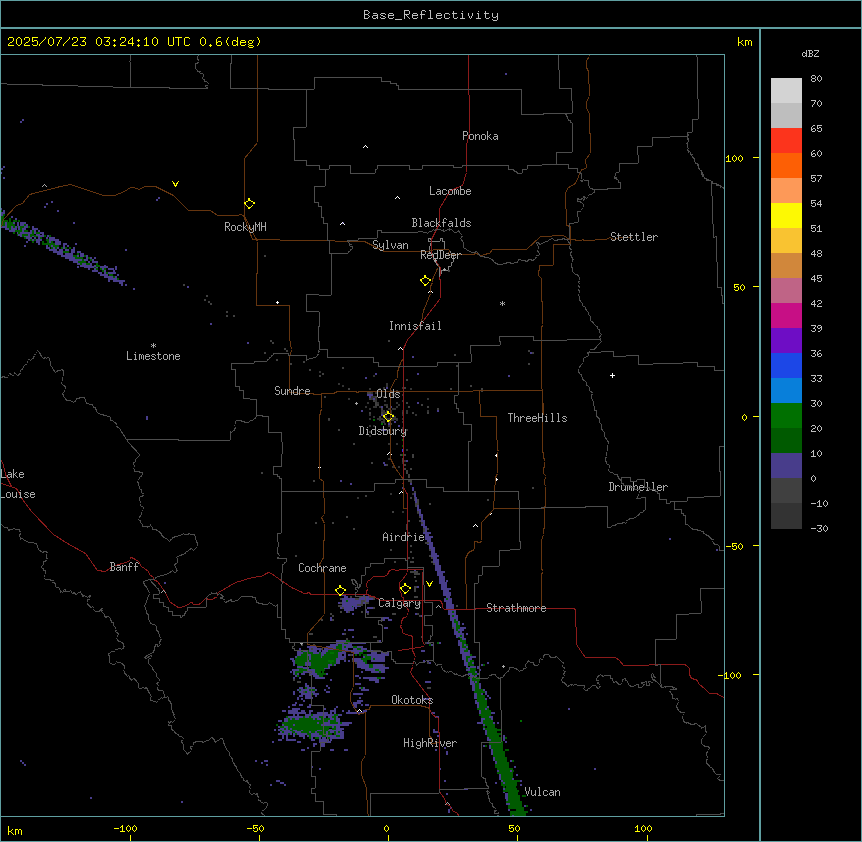Click the Strathmore city label
The image size is (862, 842).
(516, 608)
